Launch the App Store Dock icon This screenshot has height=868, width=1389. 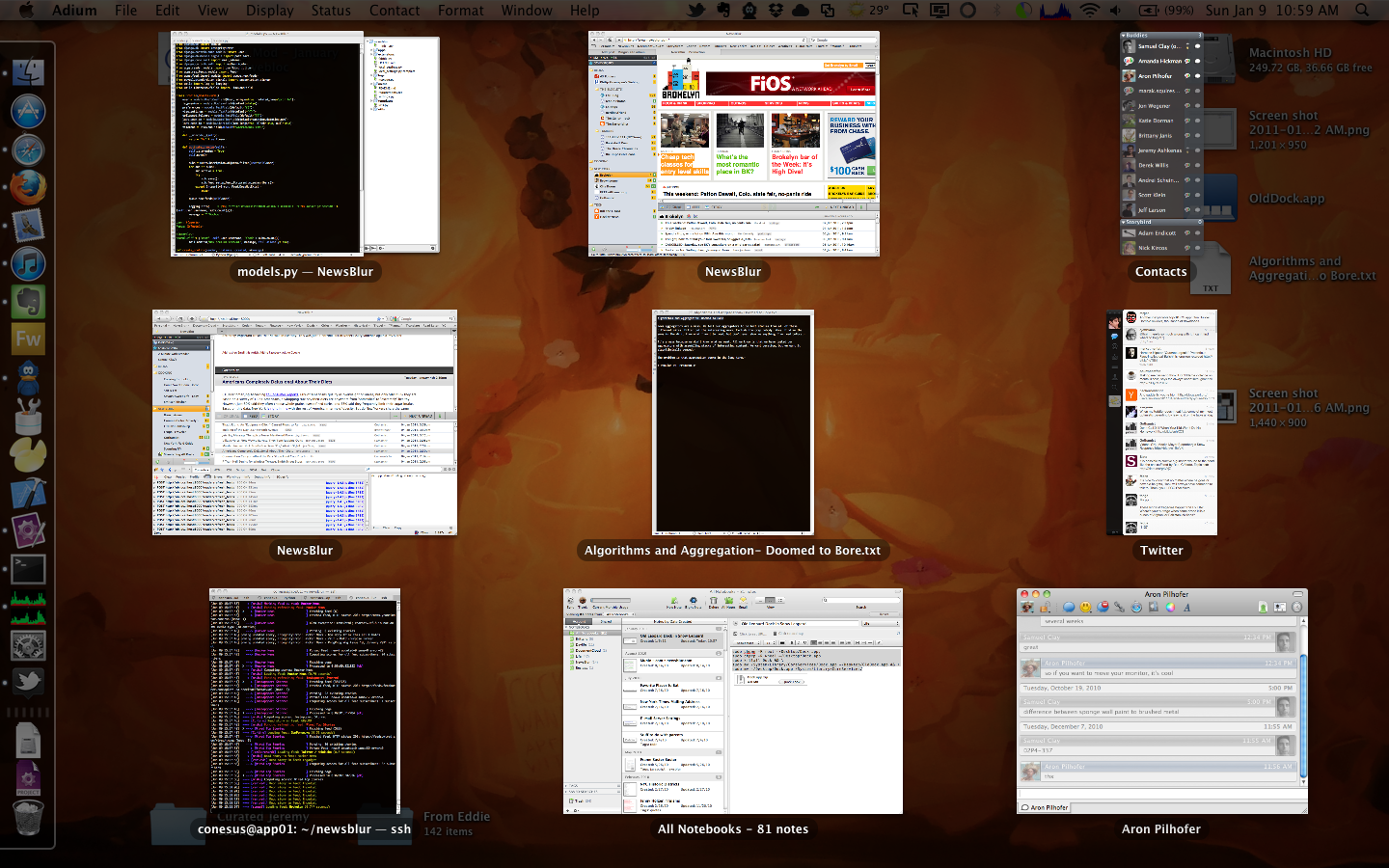click(x=28, y=111)
